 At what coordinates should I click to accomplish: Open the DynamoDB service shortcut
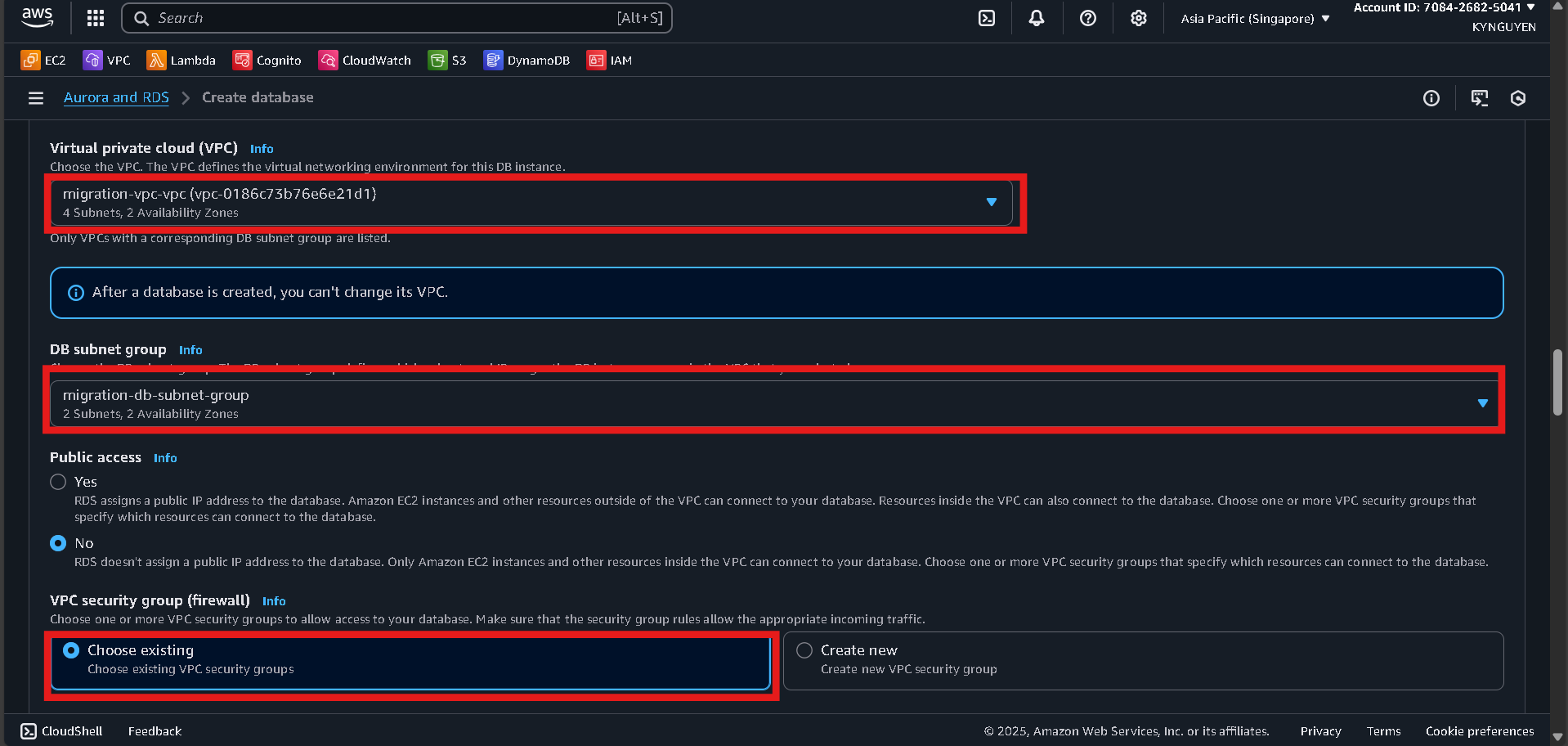526,61
